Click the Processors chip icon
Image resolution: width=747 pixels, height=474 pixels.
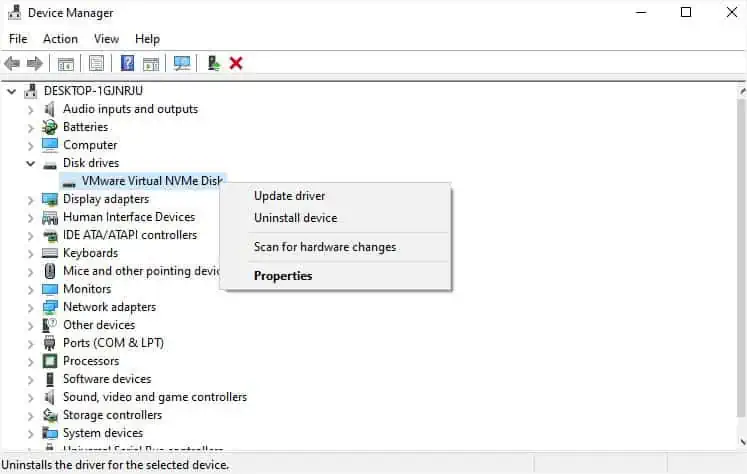tap(50, 361)
